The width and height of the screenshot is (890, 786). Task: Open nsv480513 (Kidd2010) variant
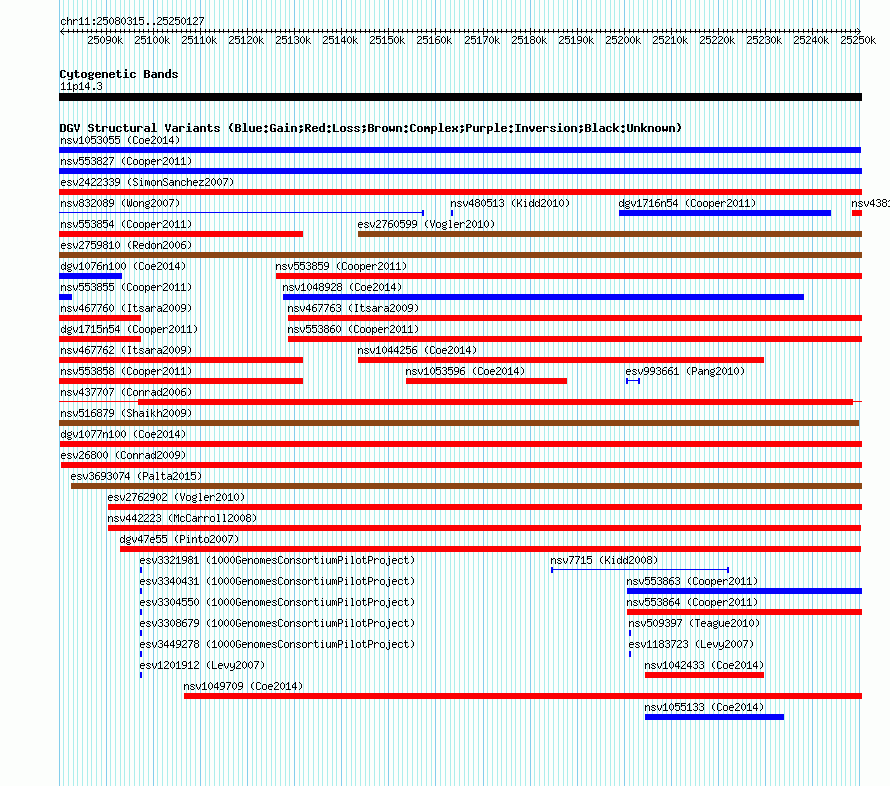pyautogui.click(x=510, y=203)
